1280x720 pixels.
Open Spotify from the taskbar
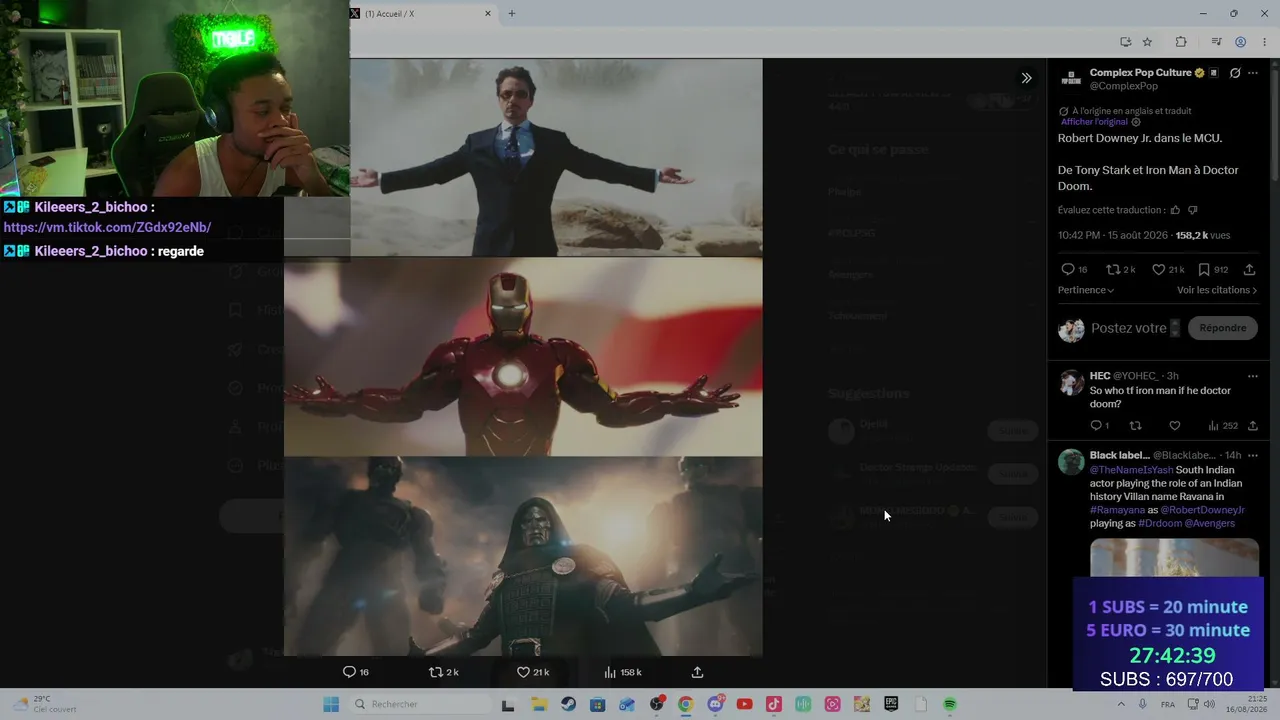pos(950,704)
